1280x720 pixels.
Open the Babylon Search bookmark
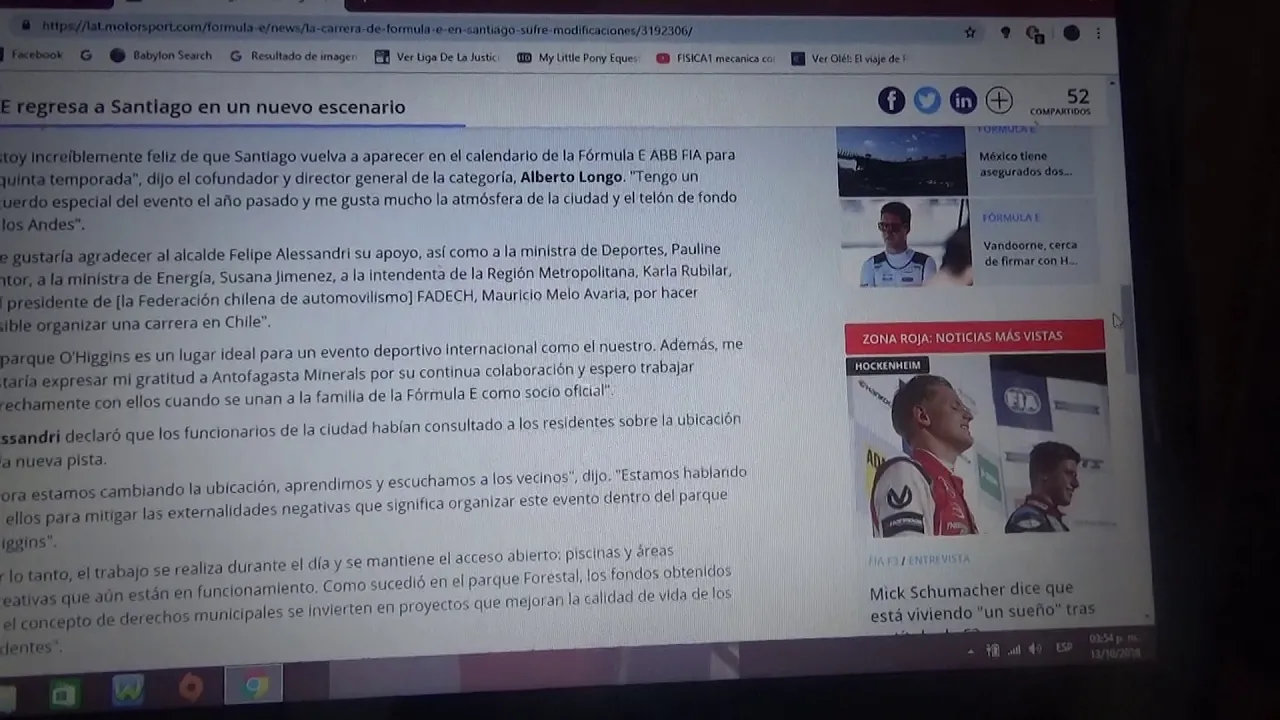[162, 56]
